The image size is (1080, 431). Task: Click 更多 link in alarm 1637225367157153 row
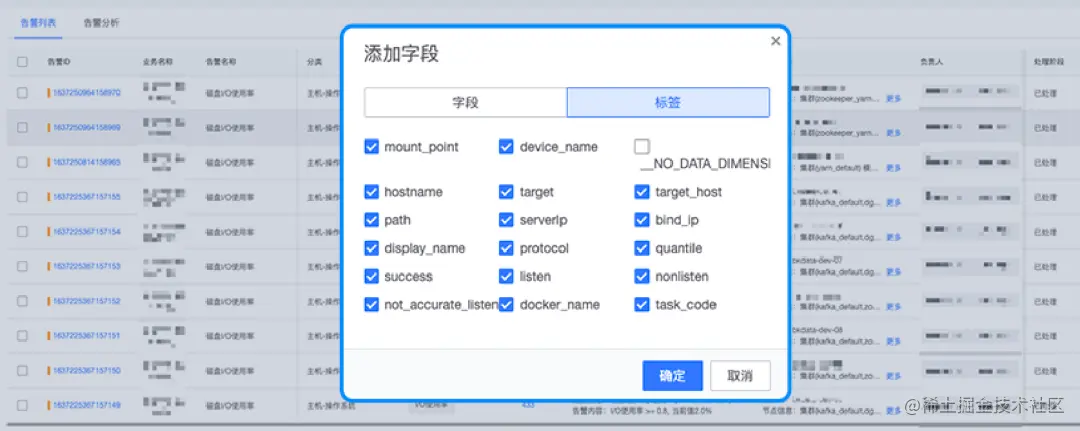(x=893, y=272)
